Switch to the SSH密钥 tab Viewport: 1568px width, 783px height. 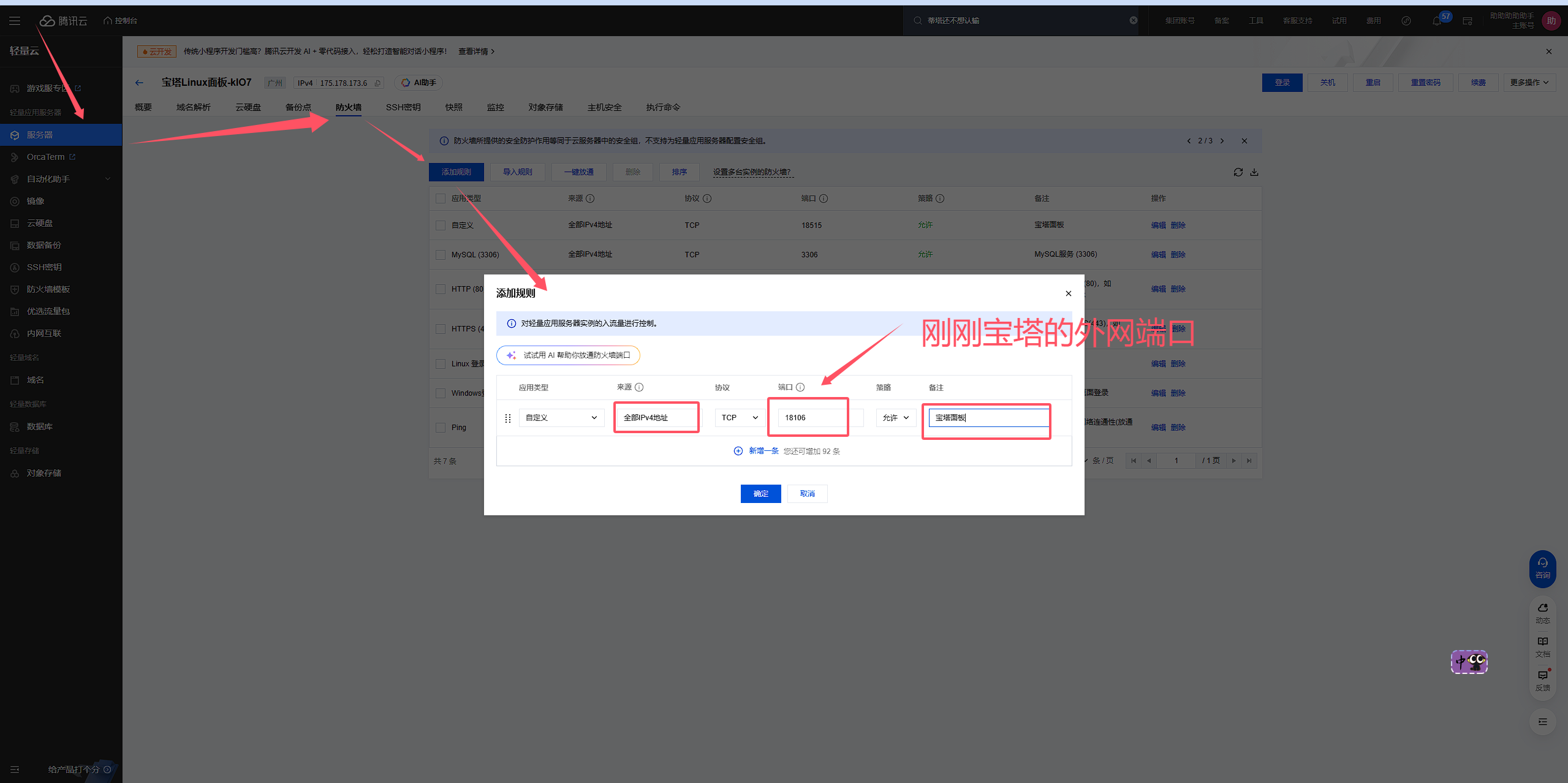click(x=403, y=107)
